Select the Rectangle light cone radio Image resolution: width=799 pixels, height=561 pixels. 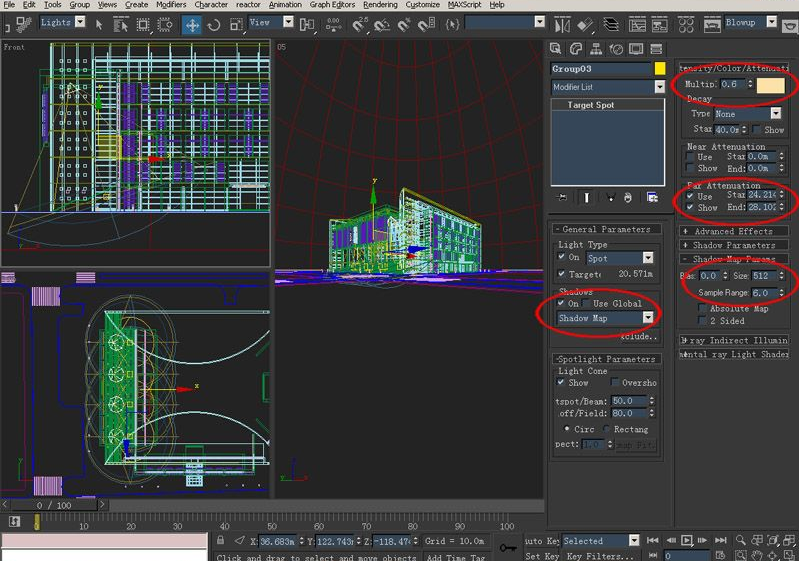606,429
